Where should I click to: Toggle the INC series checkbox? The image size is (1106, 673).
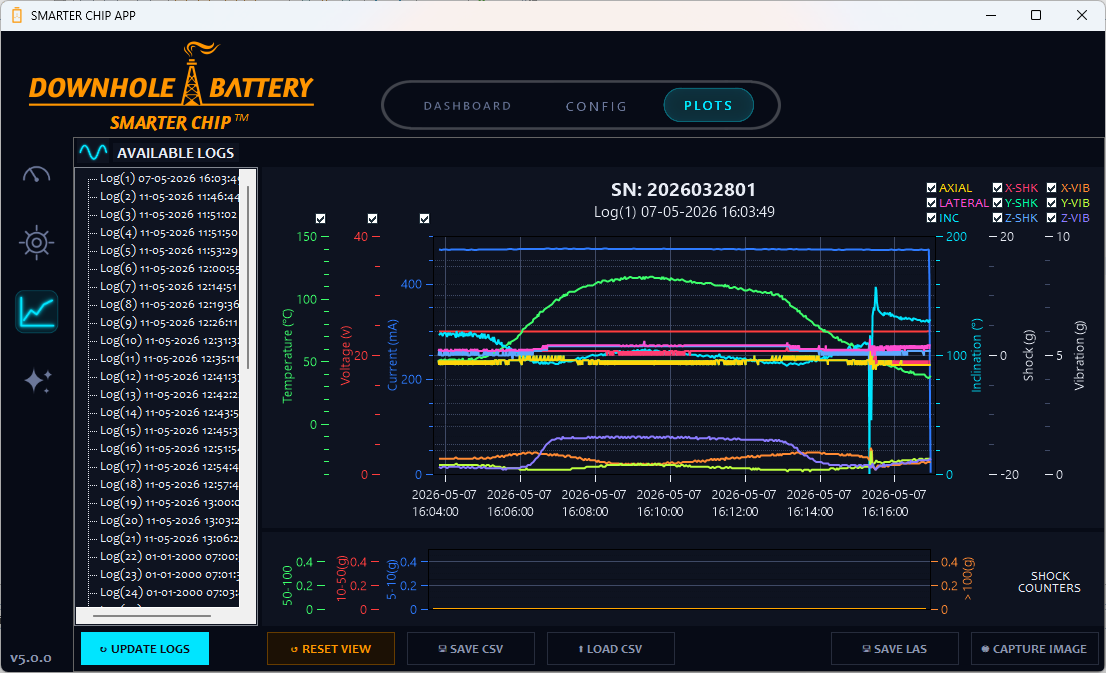click(x=931, y=218)
